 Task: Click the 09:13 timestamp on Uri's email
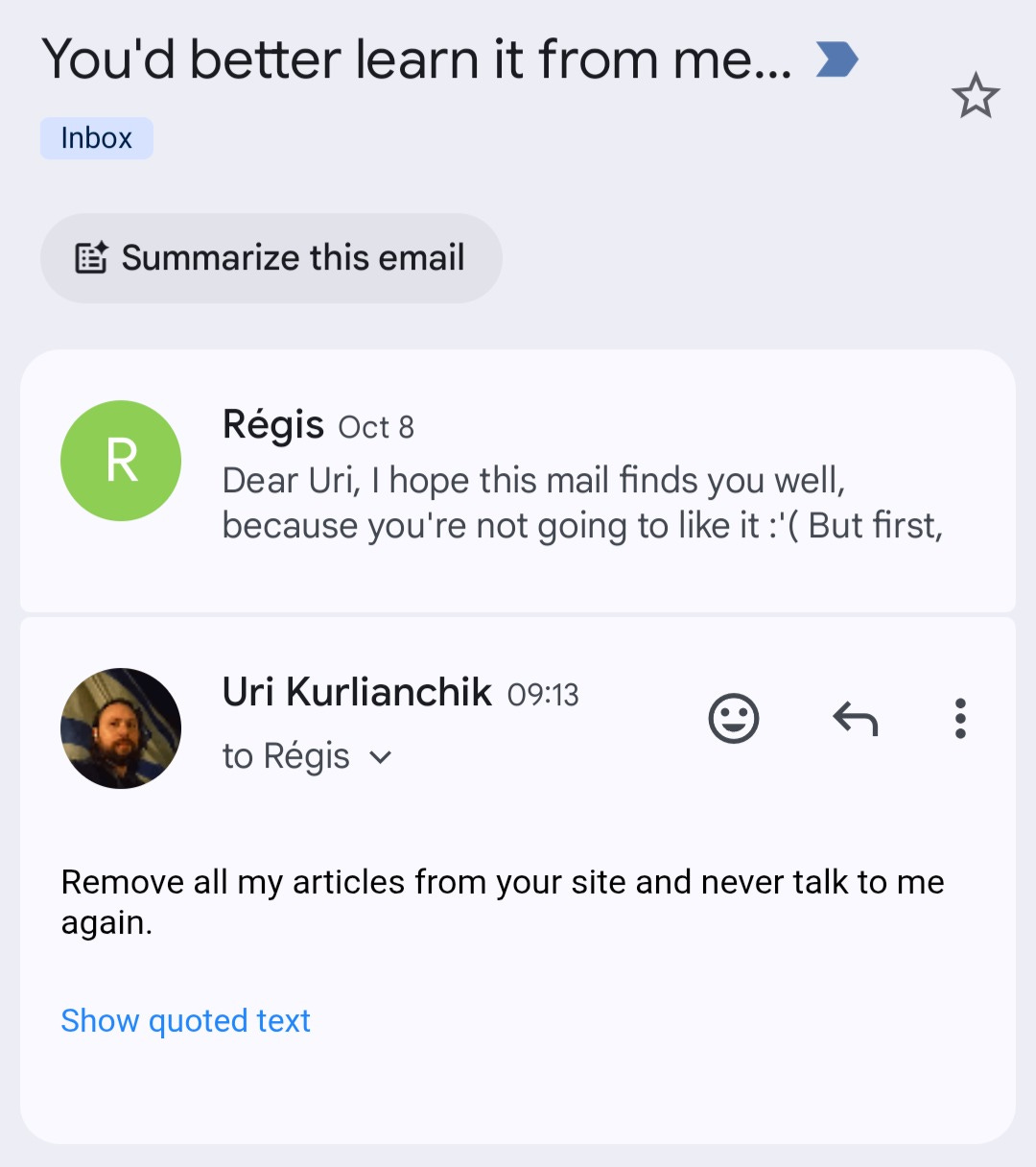pyautogui.click(x=543, y=693)
